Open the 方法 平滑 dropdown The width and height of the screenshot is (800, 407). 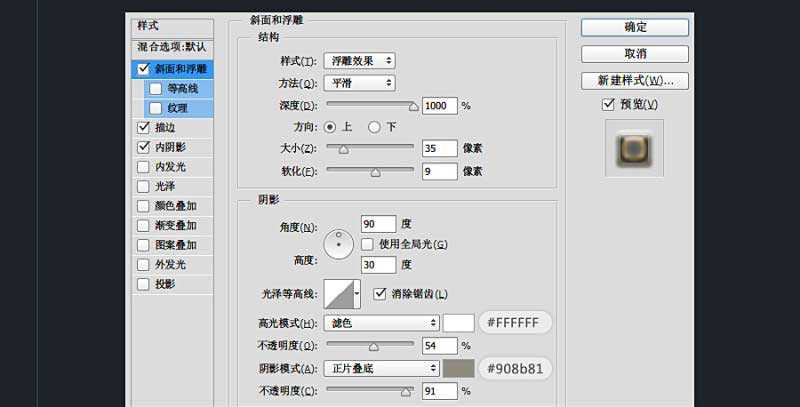pos(358,83)
